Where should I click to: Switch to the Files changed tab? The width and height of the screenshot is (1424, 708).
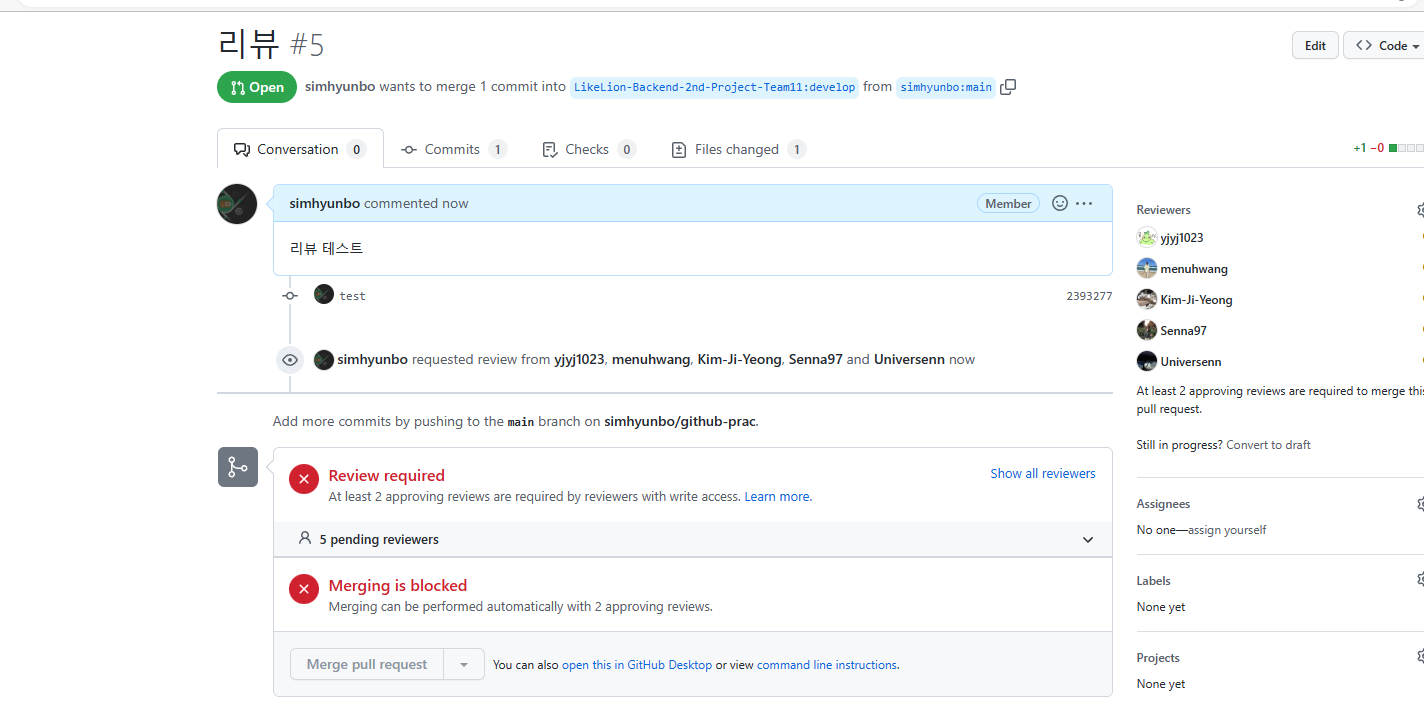pos(738,149)
